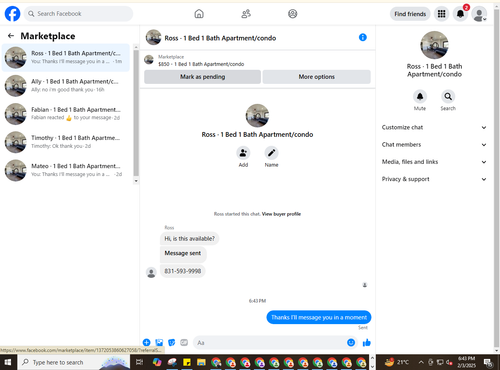
Task: Open Windows notification center icon
Action: point(489,362)
